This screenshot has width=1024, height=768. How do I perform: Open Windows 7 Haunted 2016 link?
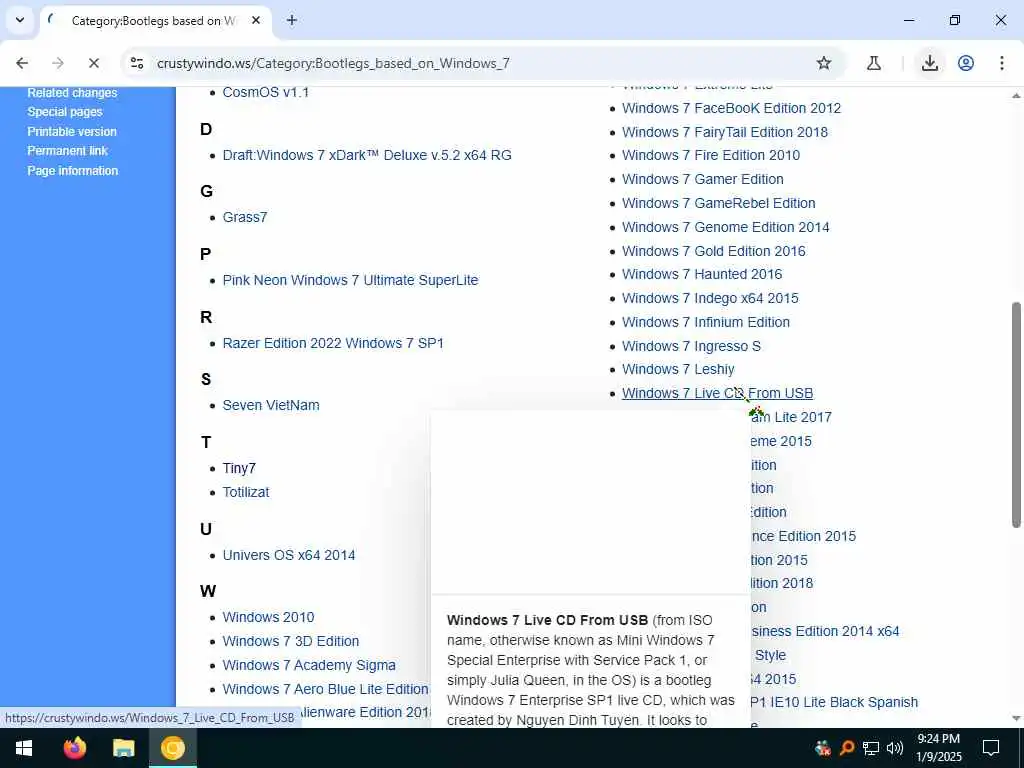(702, 274)
